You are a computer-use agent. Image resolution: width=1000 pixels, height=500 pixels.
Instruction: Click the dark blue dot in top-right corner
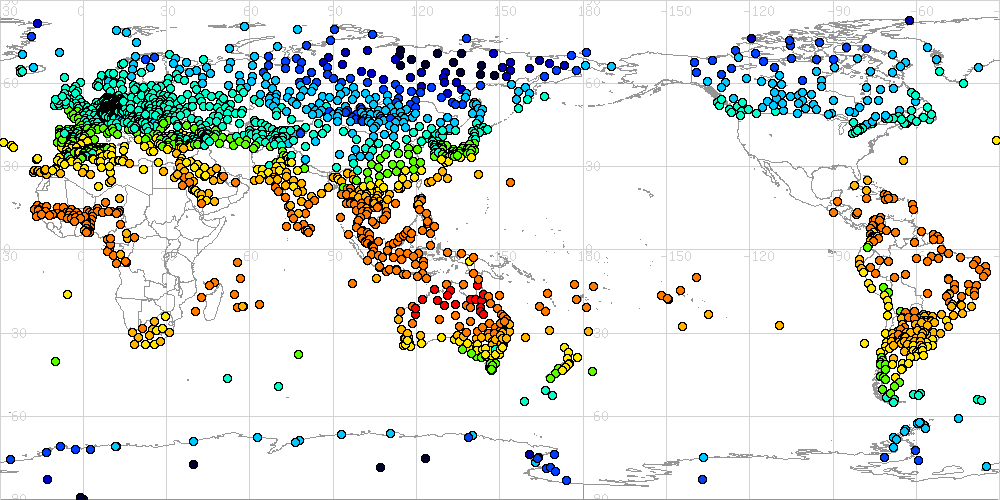click(x=908, y=20)
